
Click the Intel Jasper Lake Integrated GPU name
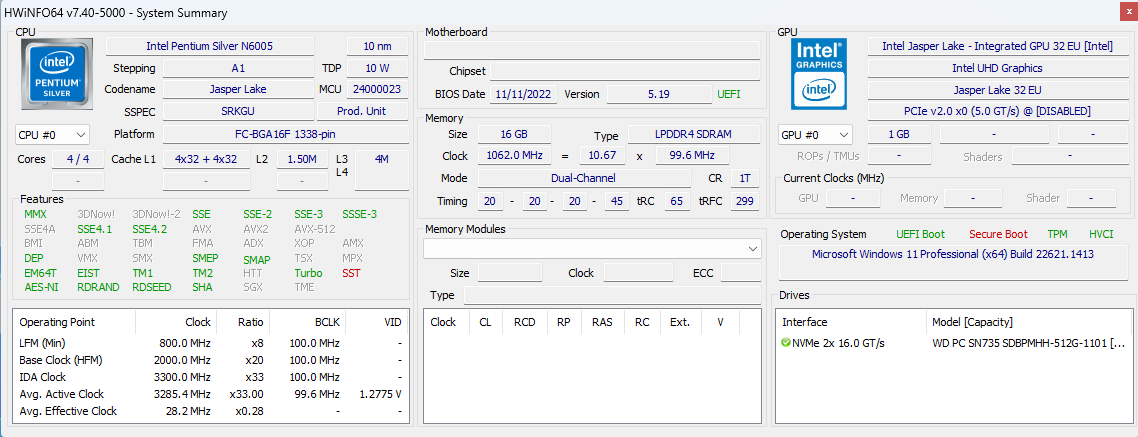[996, 46]
